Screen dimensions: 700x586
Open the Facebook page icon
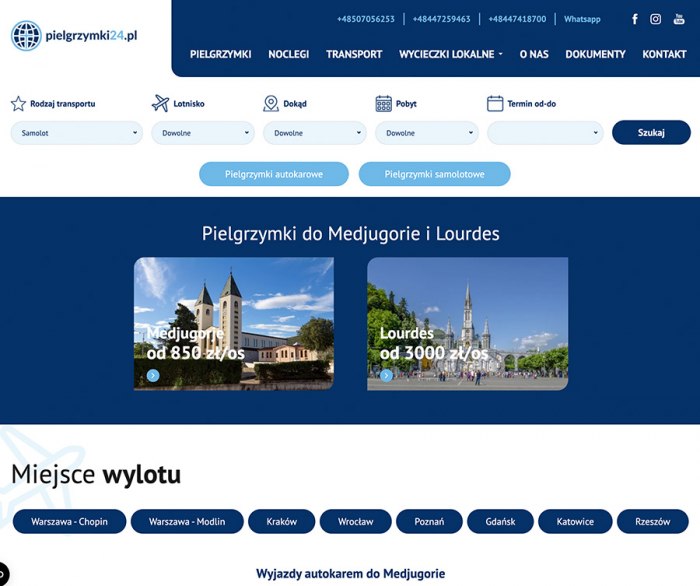pos(635,19)
